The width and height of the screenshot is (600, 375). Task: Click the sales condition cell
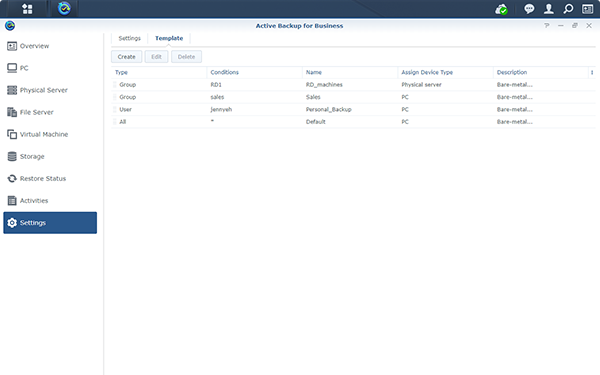click(217, 97)
